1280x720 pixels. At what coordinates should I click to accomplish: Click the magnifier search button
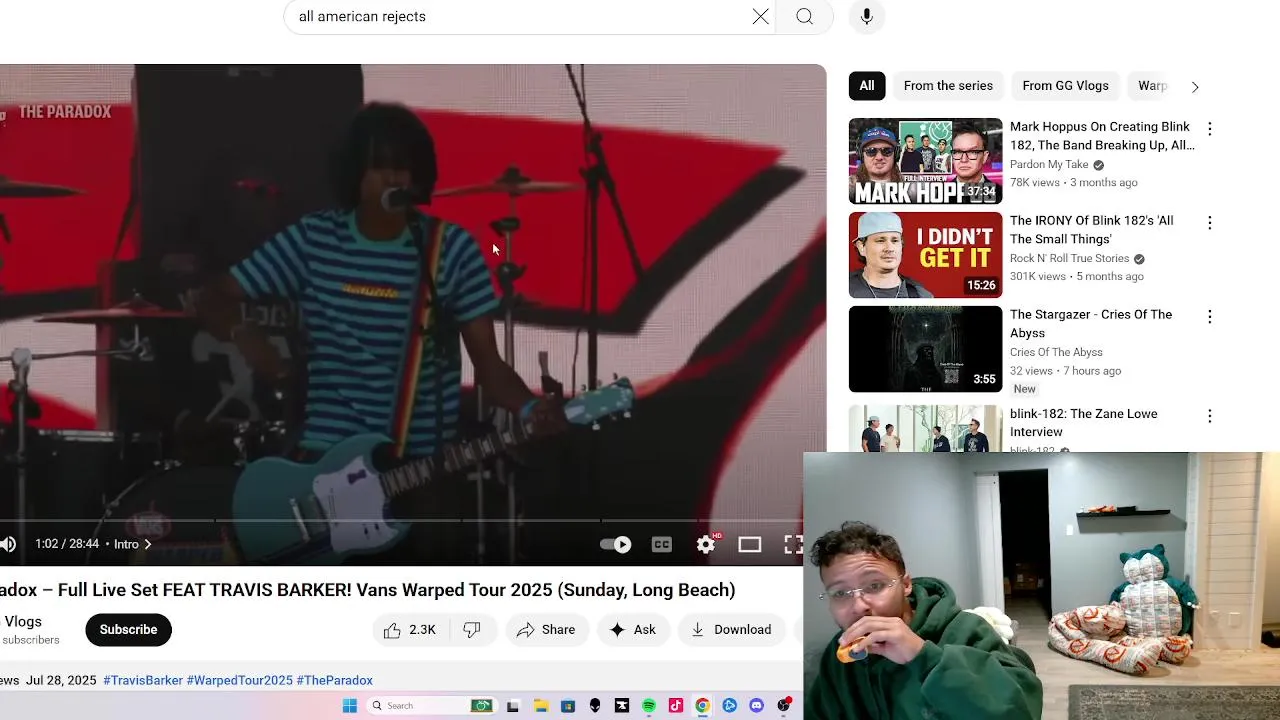click(x=805, y=16)
